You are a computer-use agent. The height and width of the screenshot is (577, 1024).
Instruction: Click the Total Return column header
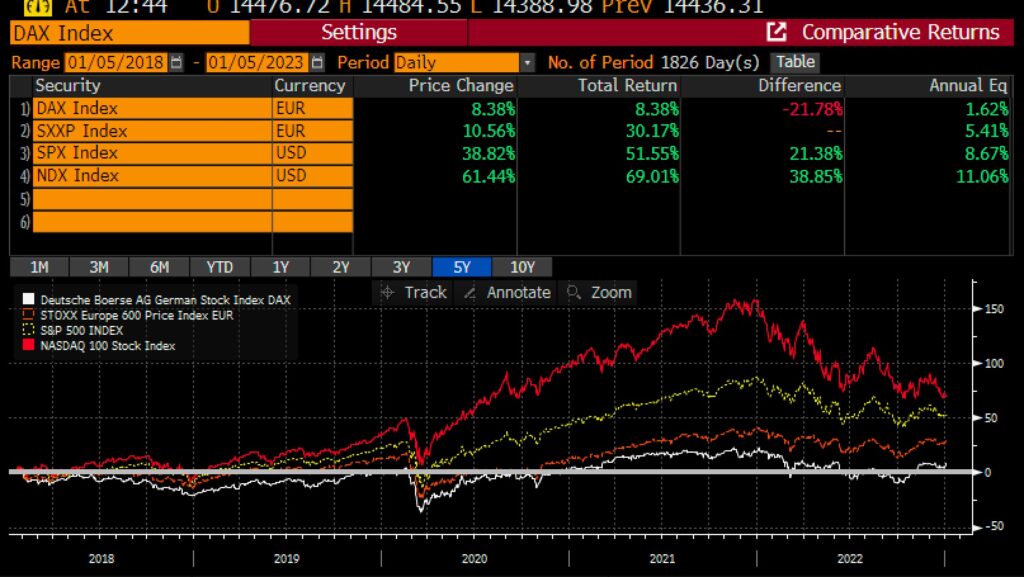627,86
